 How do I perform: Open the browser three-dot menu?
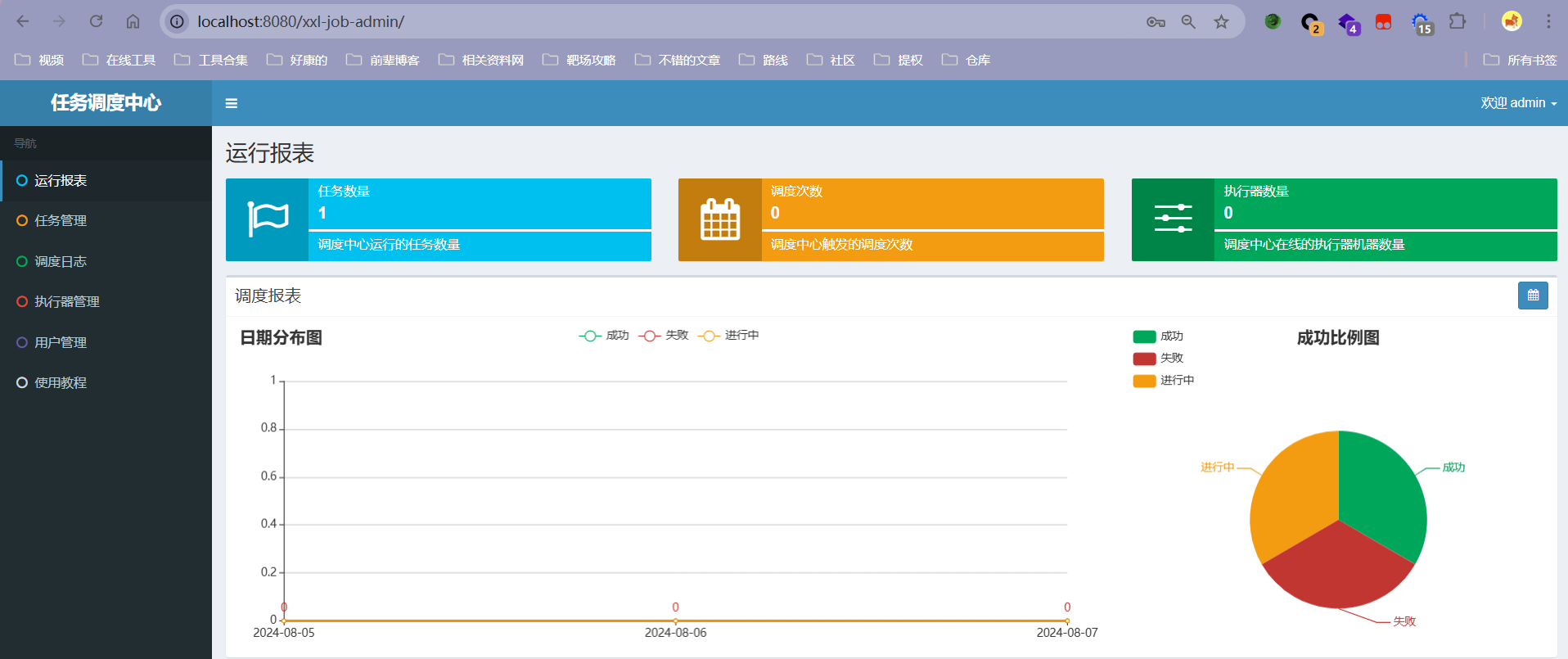[1548, 21]
